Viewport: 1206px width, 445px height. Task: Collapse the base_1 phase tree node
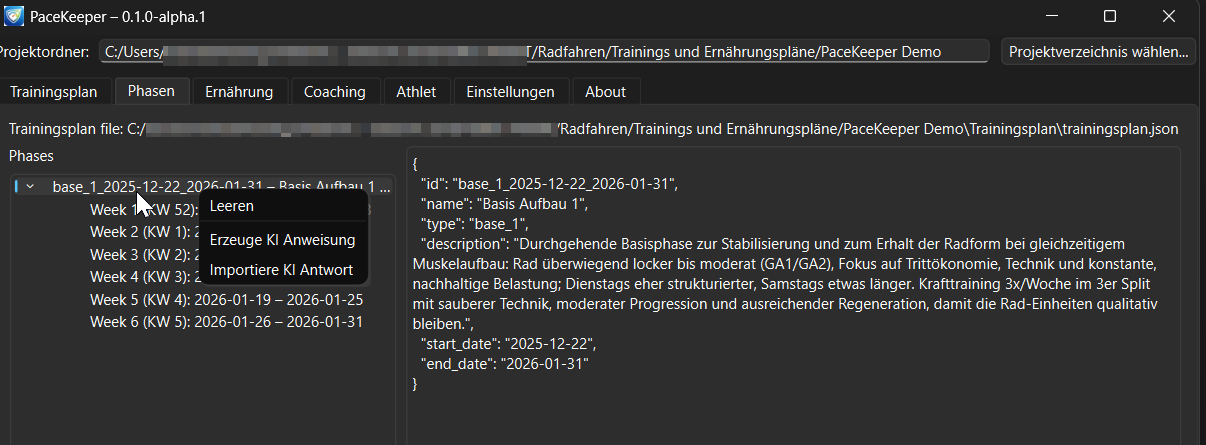tap(30, 186)
